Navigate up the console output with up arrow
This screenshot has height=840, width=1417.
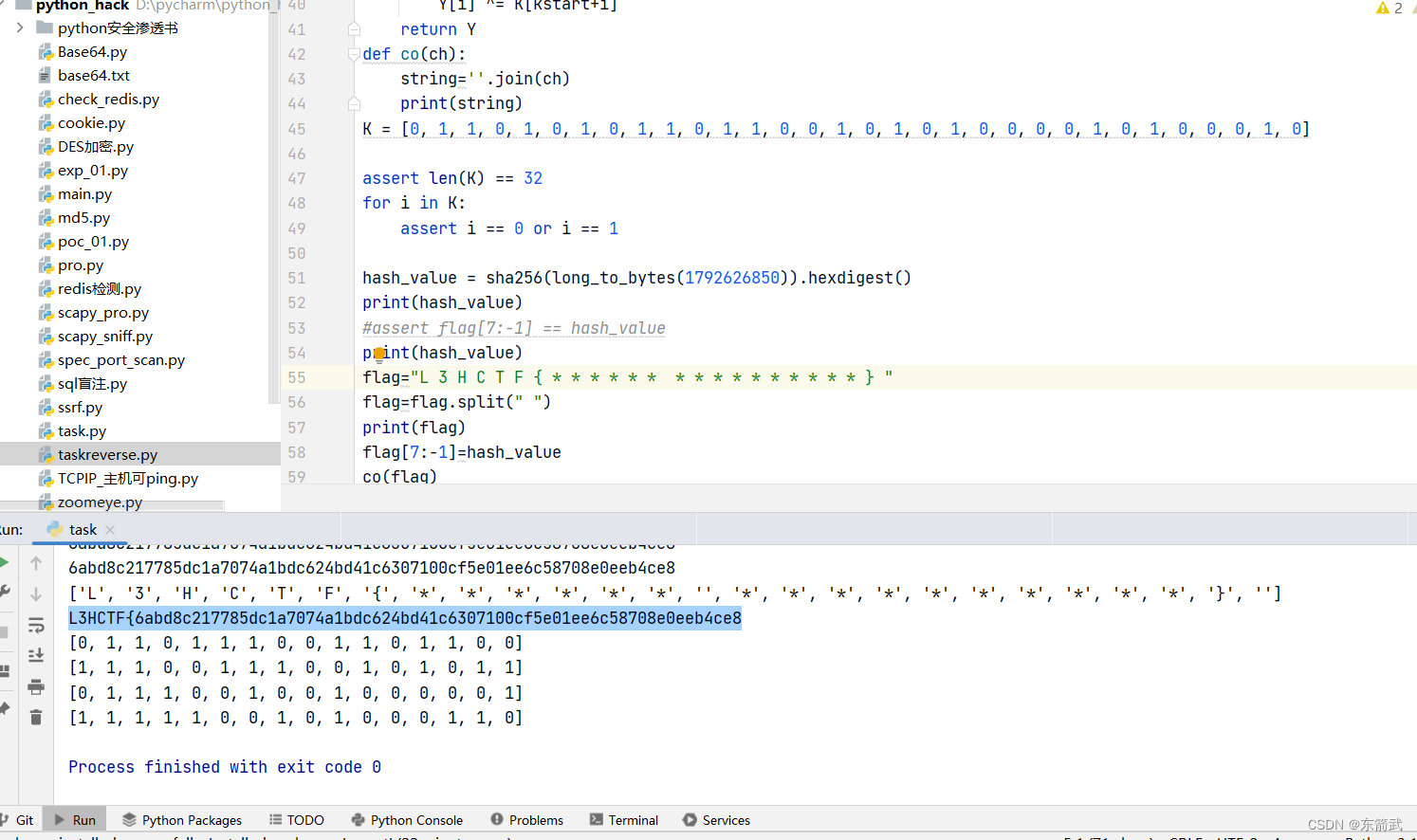[x=36, y=562]
